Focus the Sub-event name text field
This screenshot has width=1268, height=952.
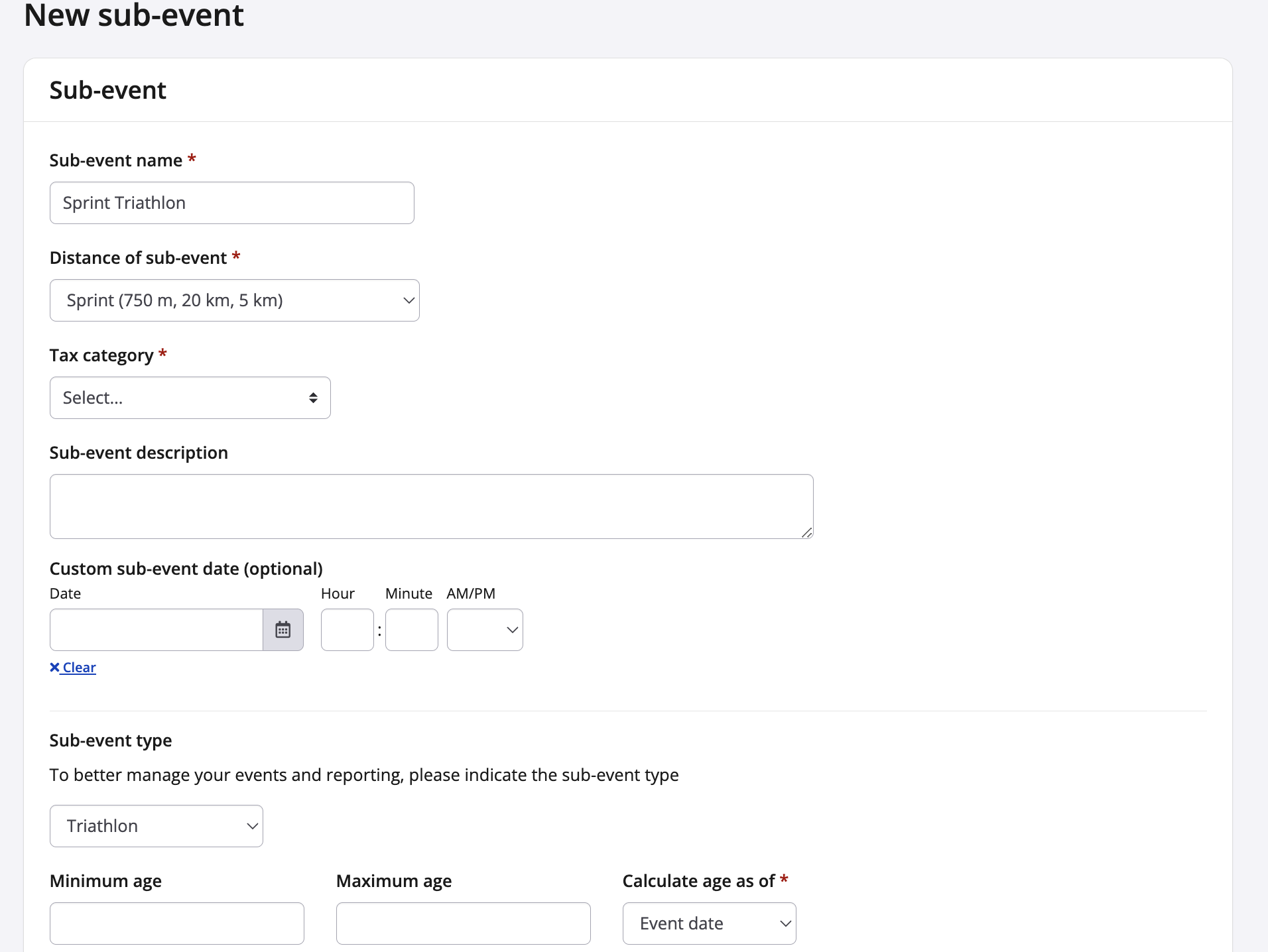[231, 203]
